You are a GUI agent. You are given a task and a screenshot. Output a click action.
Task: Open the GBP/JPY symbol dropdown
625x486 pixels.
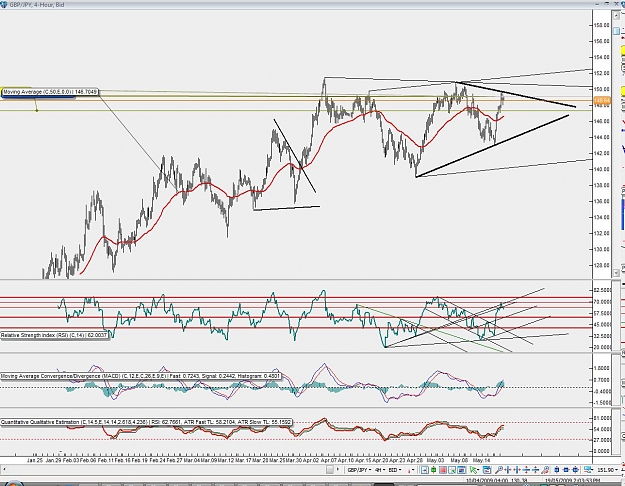tap(359, 470)
